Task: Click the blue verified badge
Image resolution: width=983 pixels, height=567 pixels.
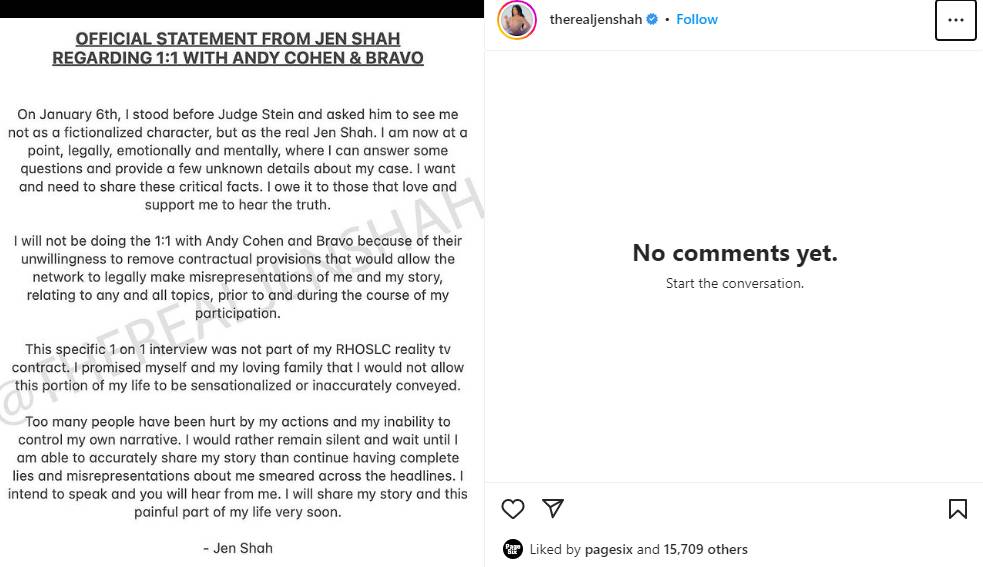Action: [653, 20]
